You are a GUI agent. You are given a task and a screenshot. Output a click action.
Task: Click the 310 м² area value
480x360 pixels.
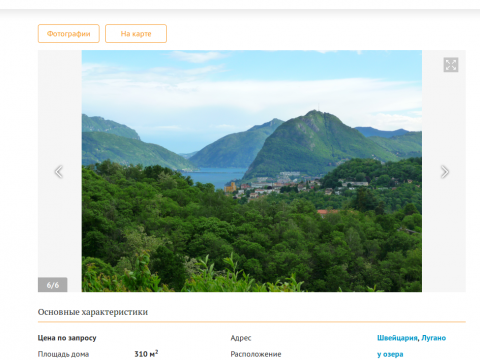(x=146, y=354)
